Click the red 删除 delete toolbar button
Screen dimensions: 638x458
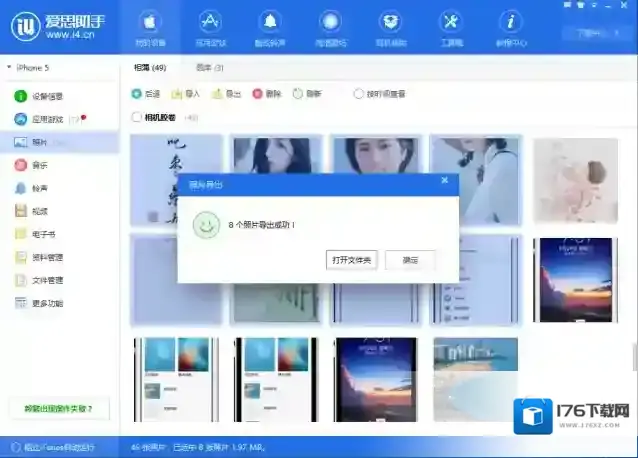267,94
